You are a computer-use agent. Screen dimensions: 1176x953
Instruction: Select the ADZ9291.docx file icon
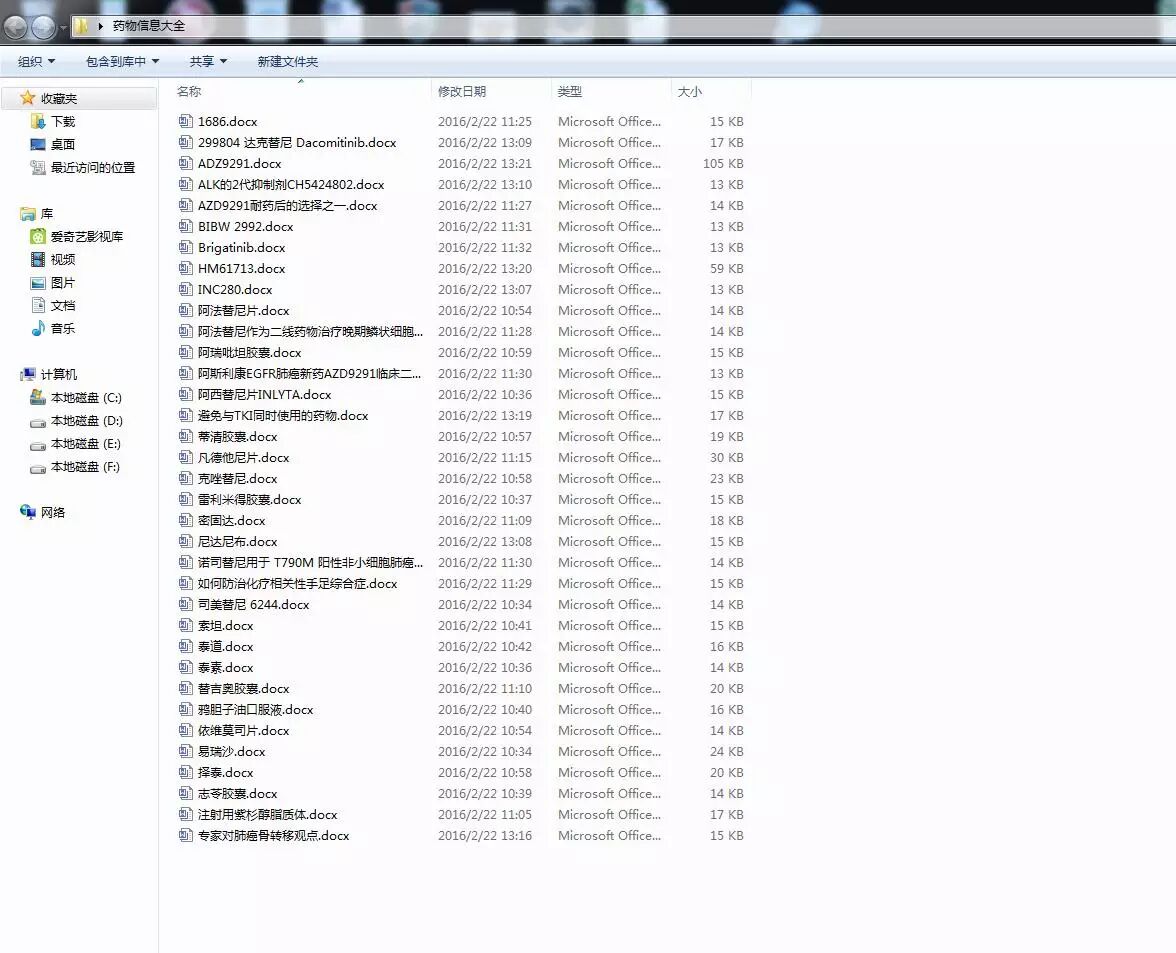pos(185,163)
